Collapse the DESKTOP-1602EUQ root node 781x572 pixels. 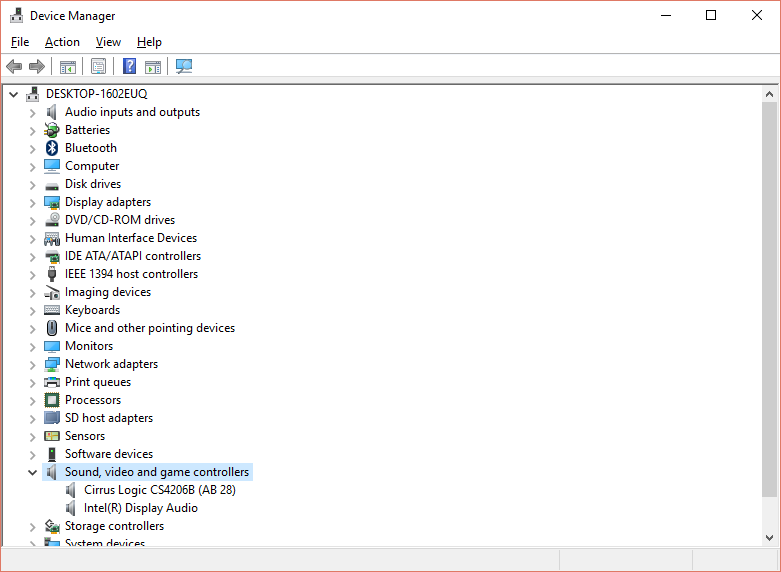13,94
